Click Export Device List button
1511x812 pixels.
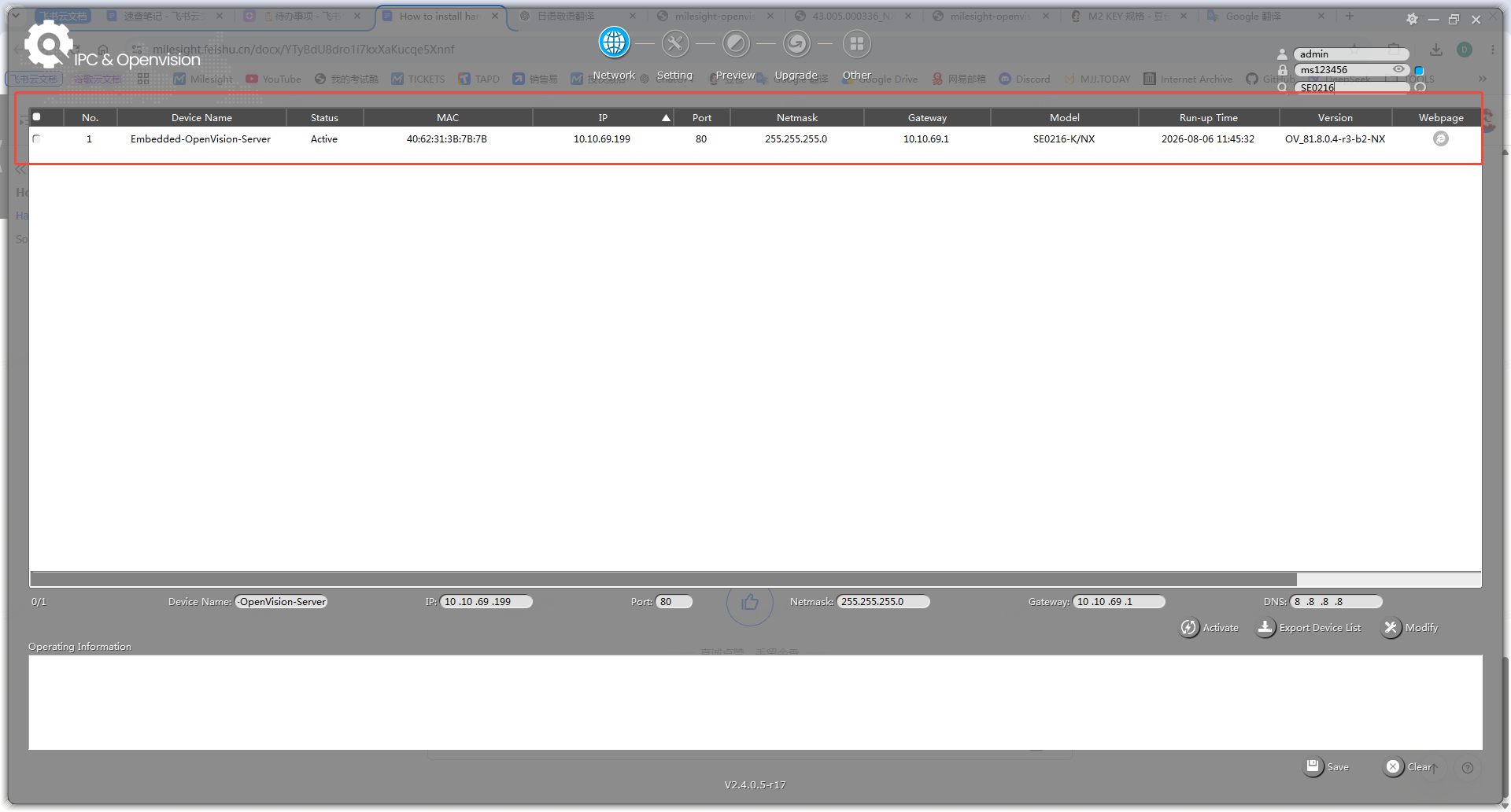pos(1310,628)
